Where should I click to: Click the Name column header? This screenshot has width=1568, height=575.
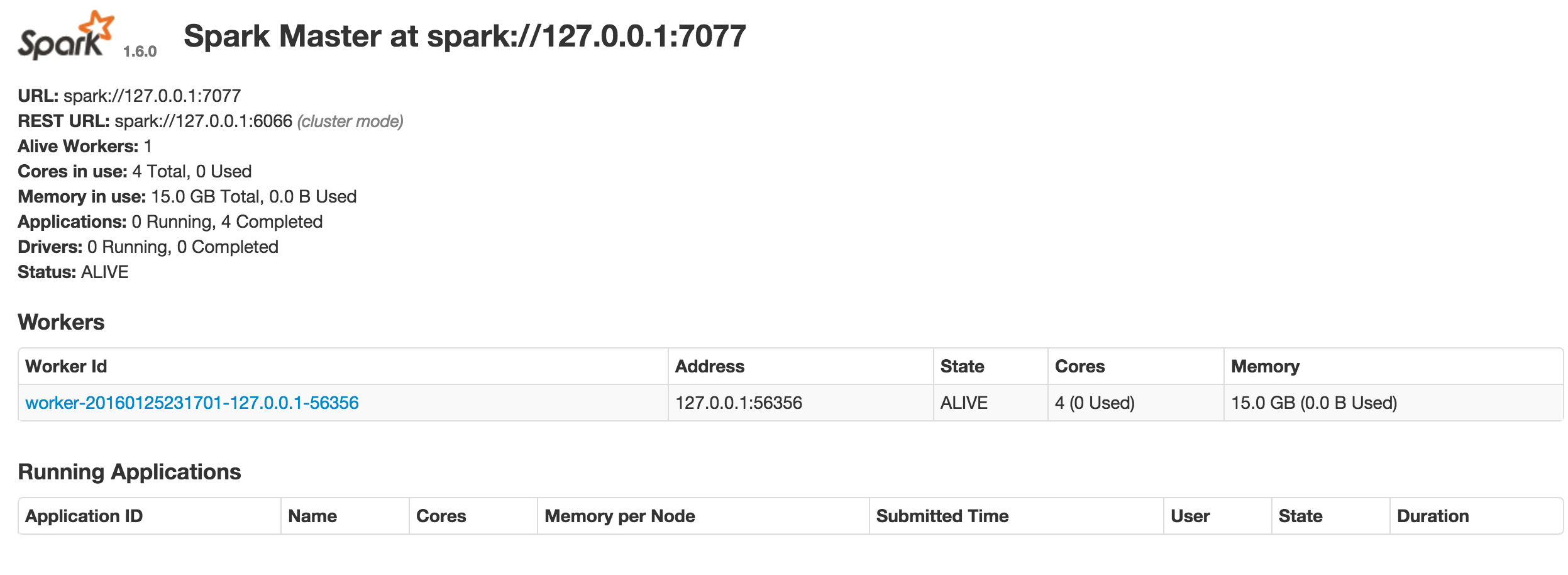pos(312,516)
